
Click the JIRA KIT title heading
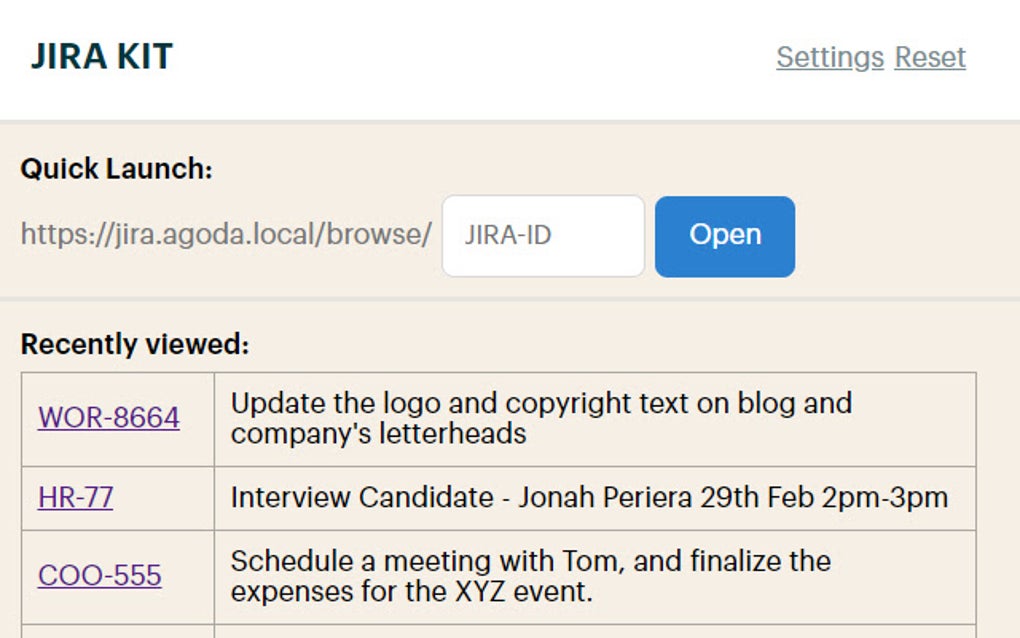click(103, 56)
